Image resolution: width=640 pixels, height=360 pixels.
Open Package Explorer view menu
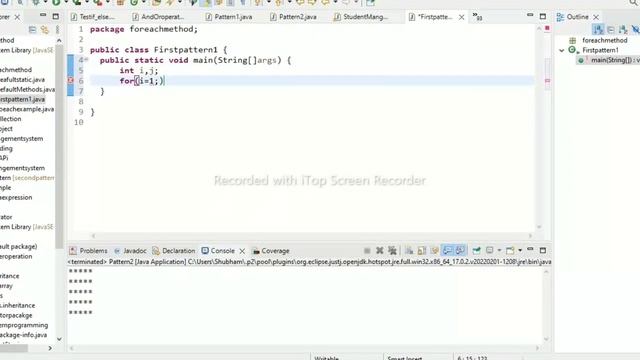[x=58, y=30]
